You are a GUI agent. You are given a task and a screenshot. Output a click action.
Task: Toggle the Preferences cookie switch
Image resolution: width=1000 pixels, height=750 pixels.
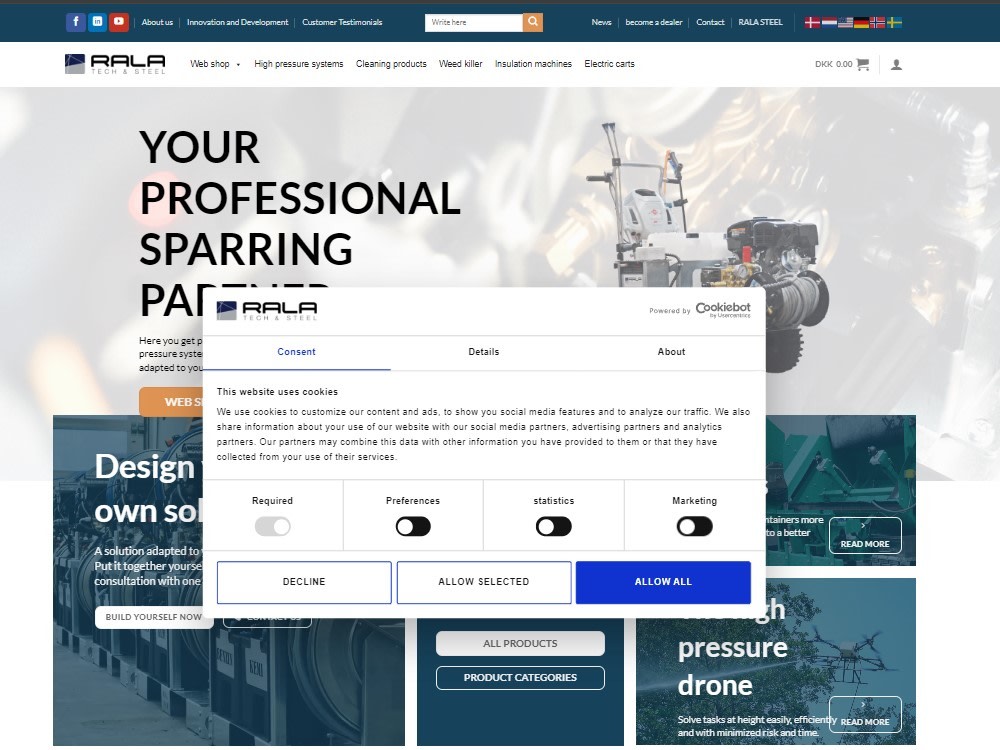413,527
